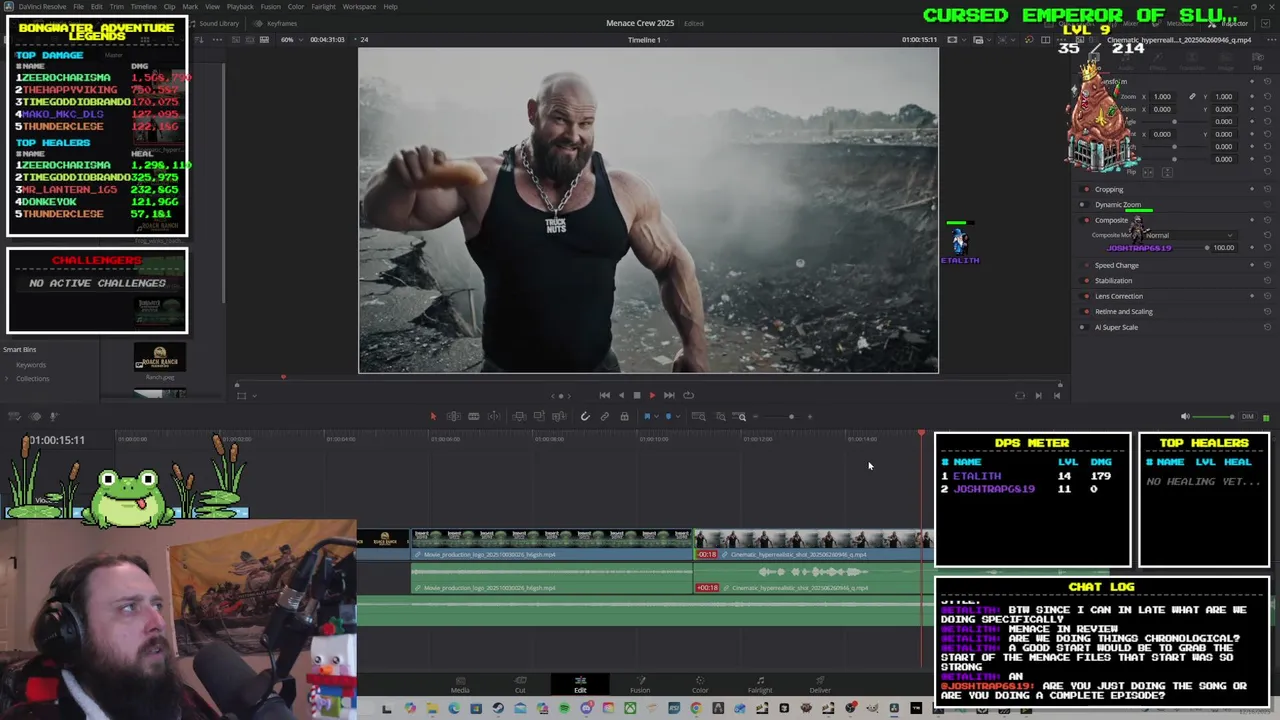Screen dimensions: 1280x720
Task: Jump to first frame of timeline
Action: (x=604, y=395)
